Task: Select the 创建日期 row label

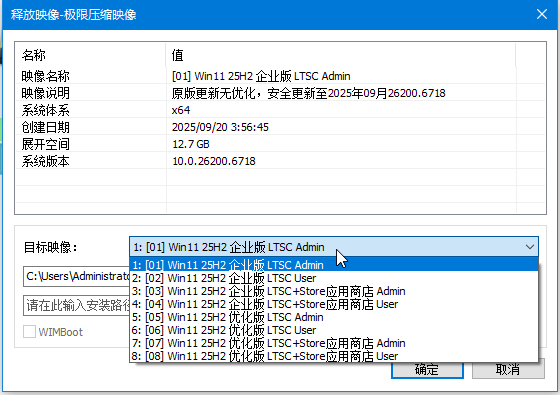Action: pos(45,127)
